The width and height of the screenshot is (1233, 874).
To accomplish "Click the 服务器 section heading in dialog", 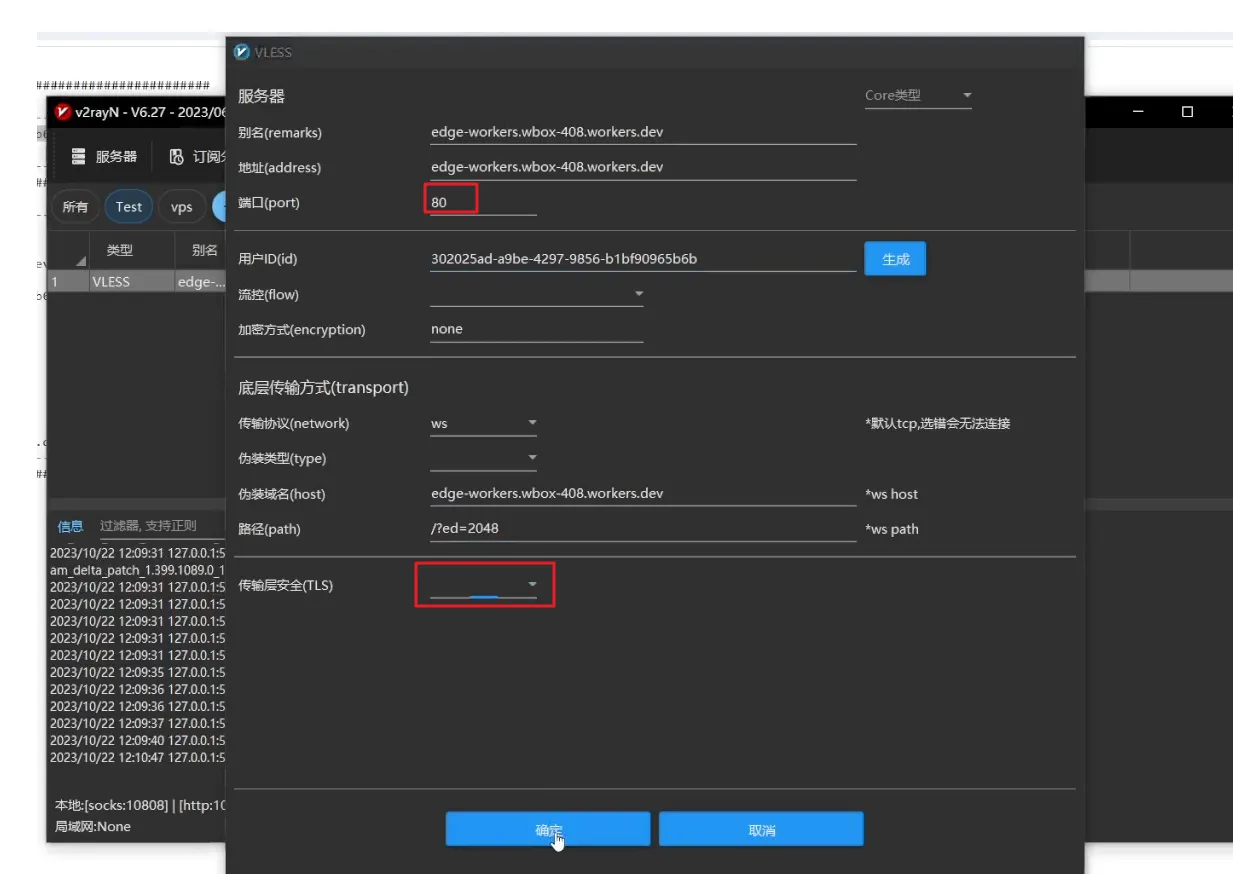I will click(261, 96).
